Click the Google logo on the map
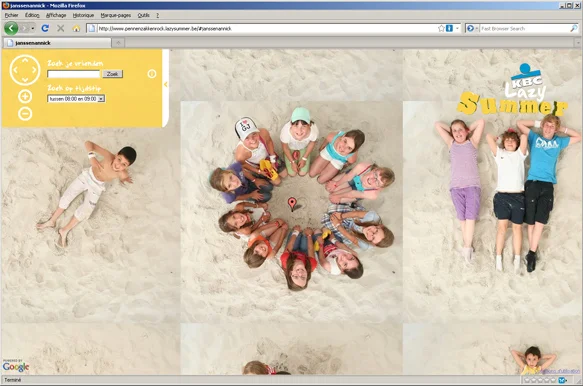 click(x=16, y=367)
